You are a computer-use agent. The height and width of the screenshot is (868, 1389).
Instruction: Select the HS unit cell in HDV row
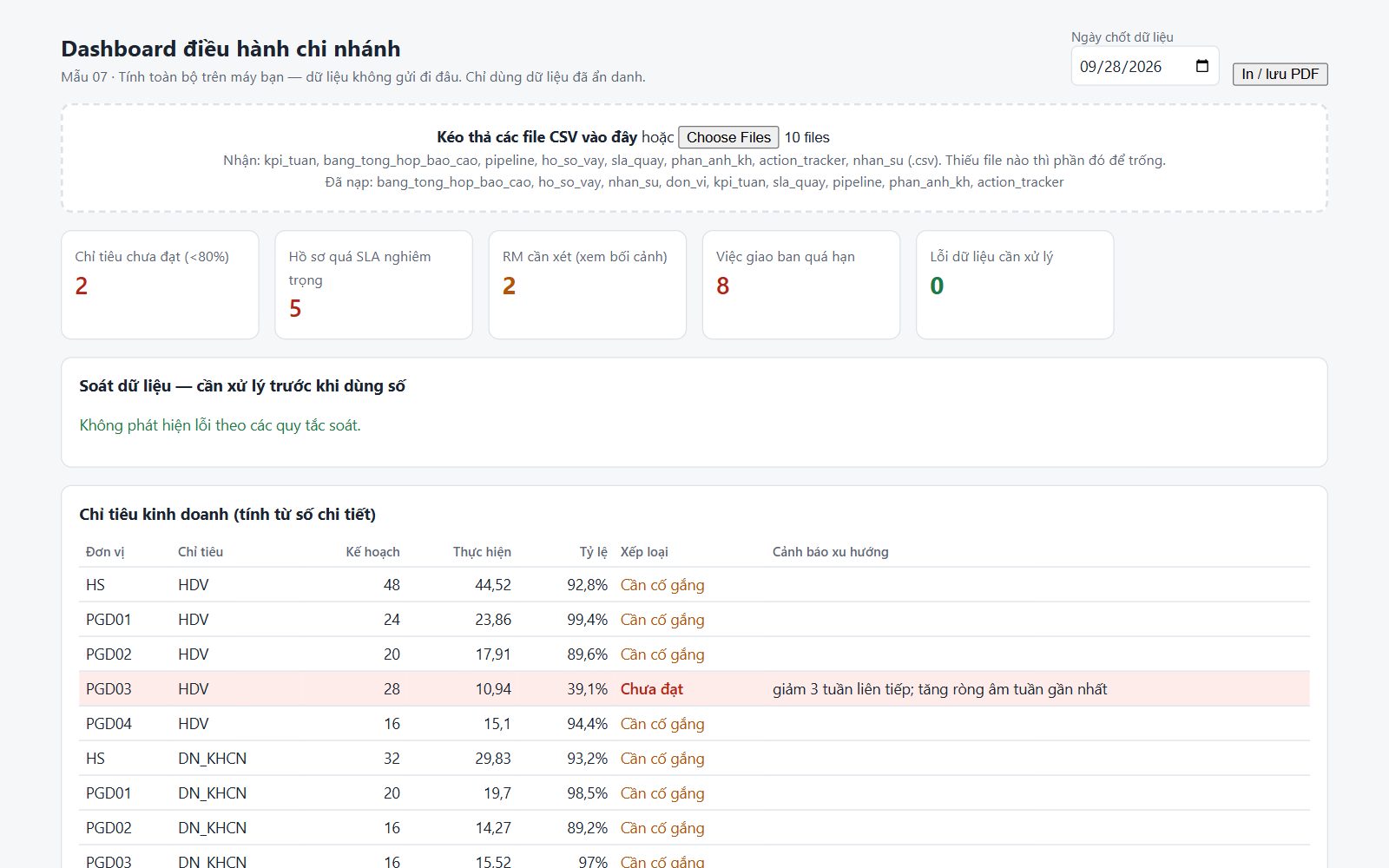95,585
